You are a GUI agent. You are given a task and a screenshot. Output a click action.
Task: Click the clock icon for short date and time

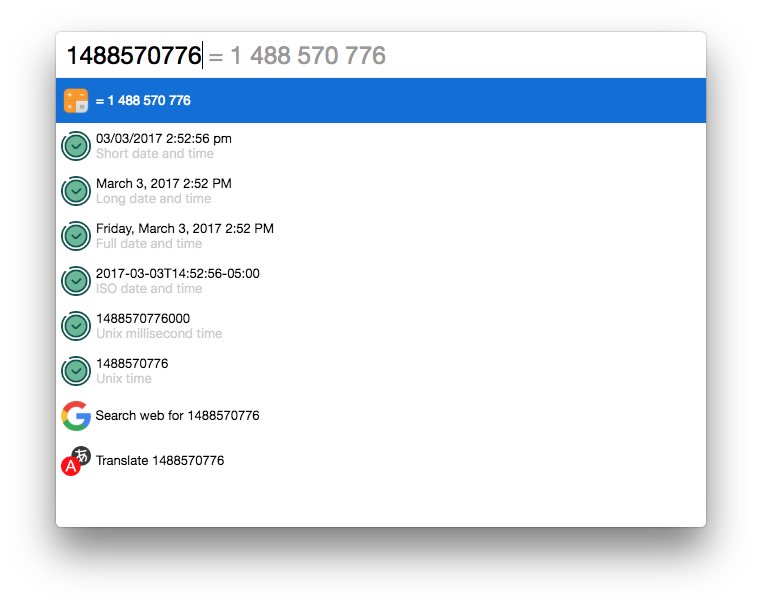(76, 146)
